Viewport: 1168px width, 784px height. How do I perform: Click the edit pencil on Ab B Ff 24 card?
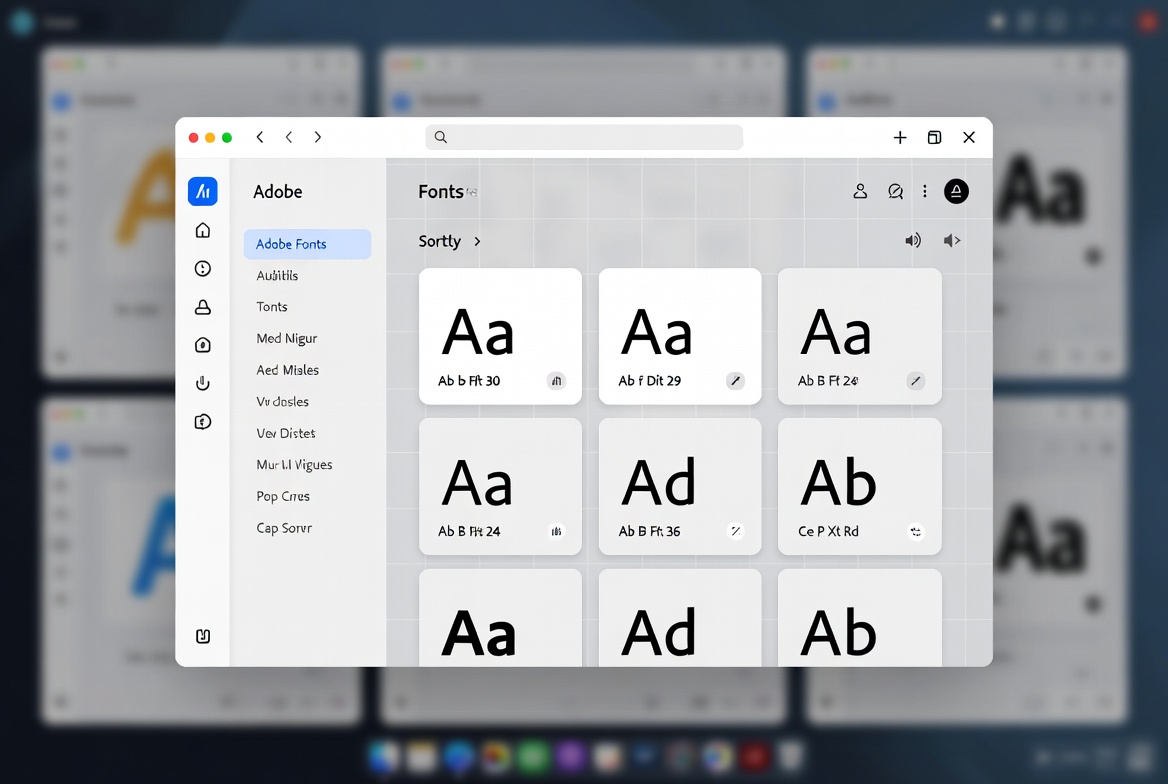point(915,381)
